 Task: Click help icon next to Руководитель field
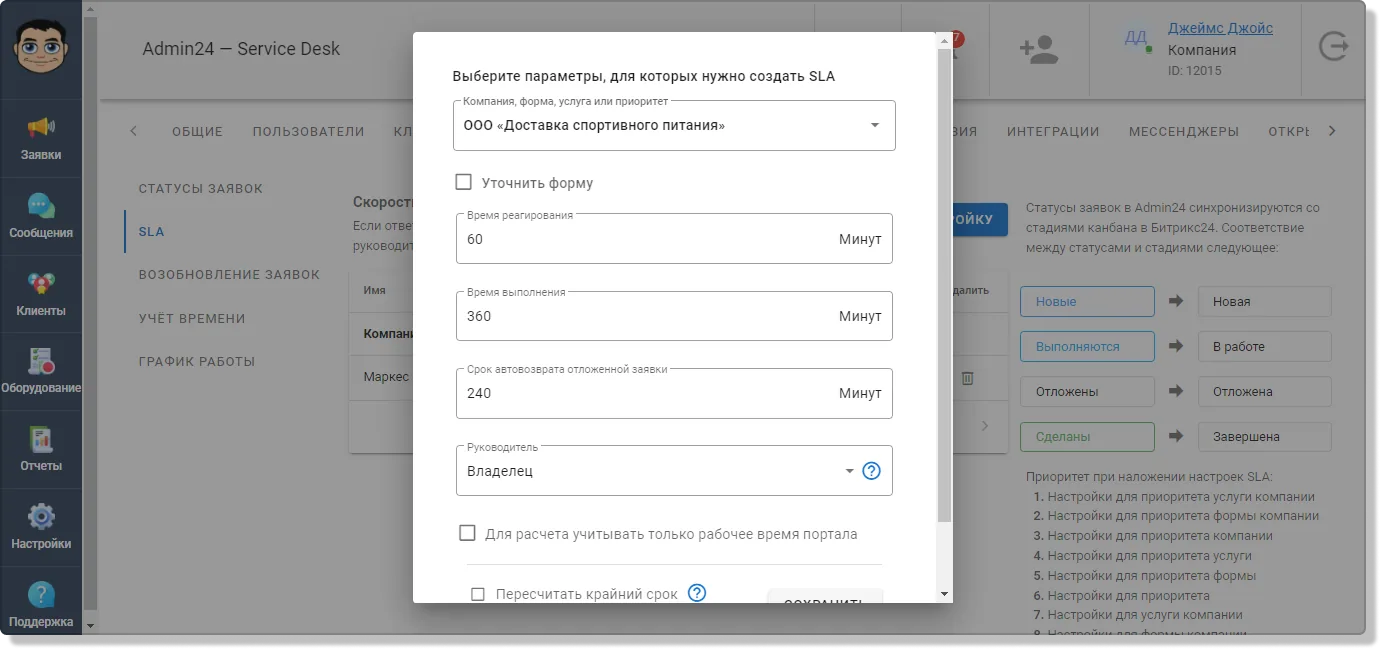coord(871,471)
